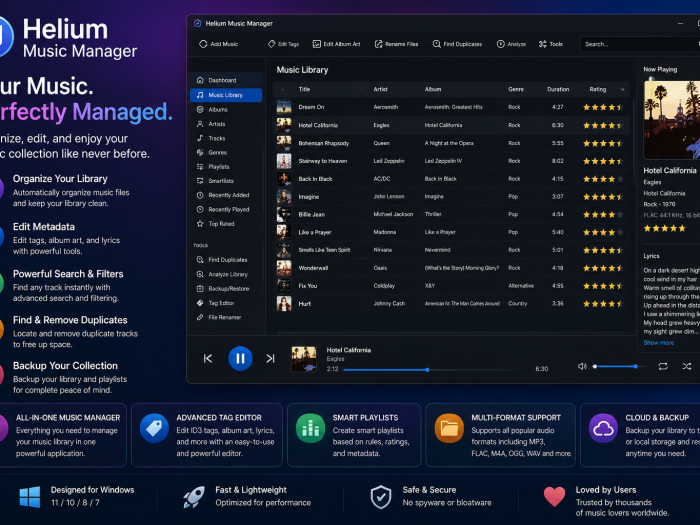This screenshot has height=525, width=700.
Task: Open Edit Album Art tool
Action: tap(336, 44)
